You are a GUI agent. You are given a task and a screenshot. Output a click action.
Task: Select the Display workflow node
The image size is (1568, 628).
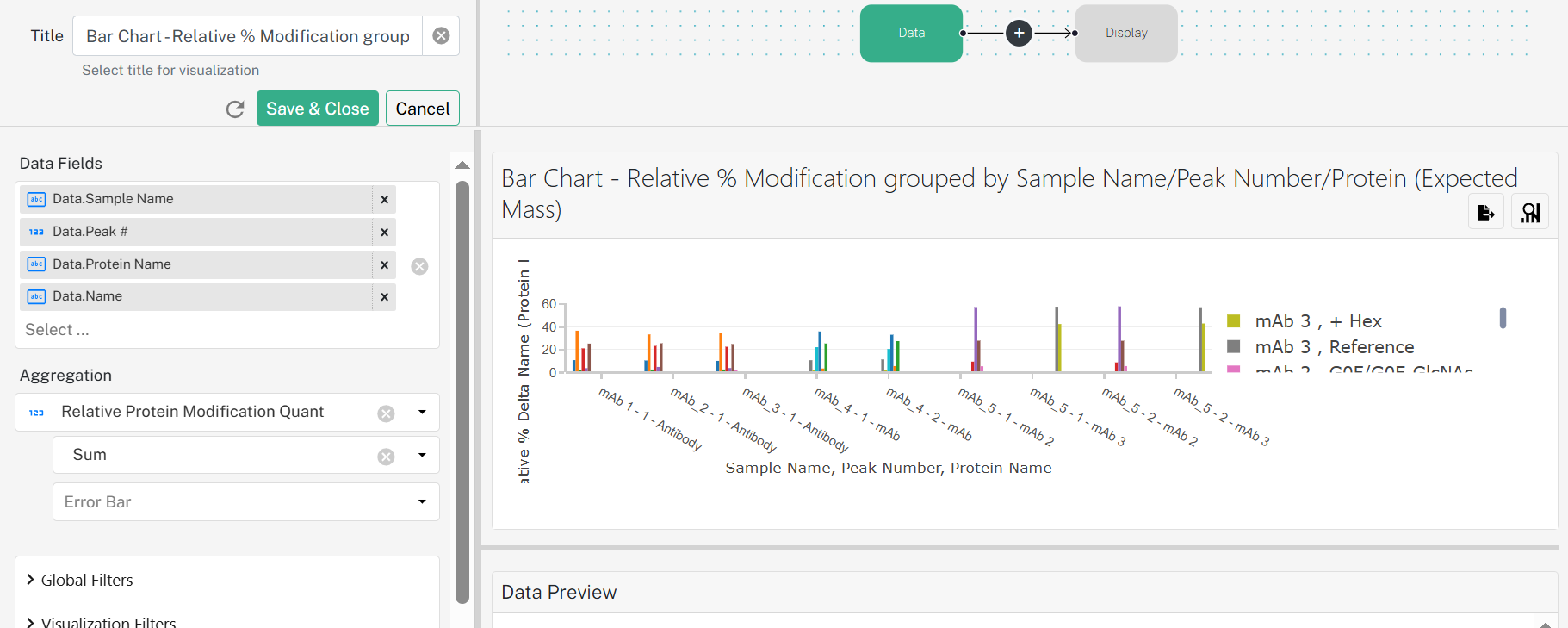point(1126,33)
